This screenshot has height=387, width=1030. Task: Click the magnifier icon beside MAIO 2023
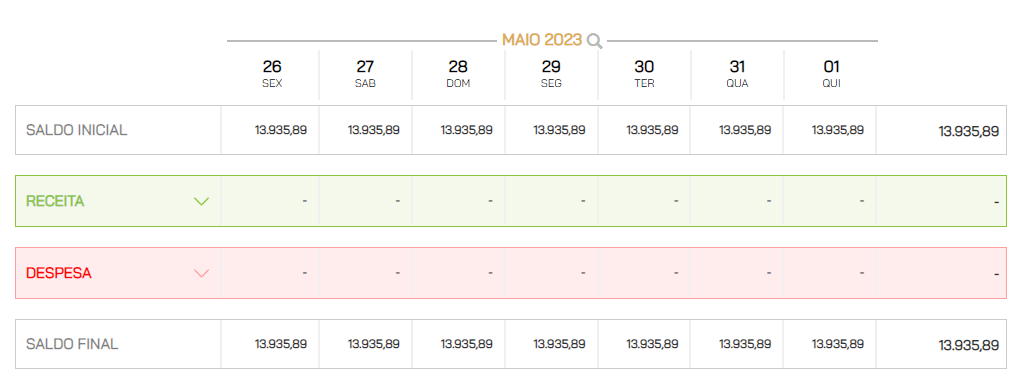click(x=594, y=41)
